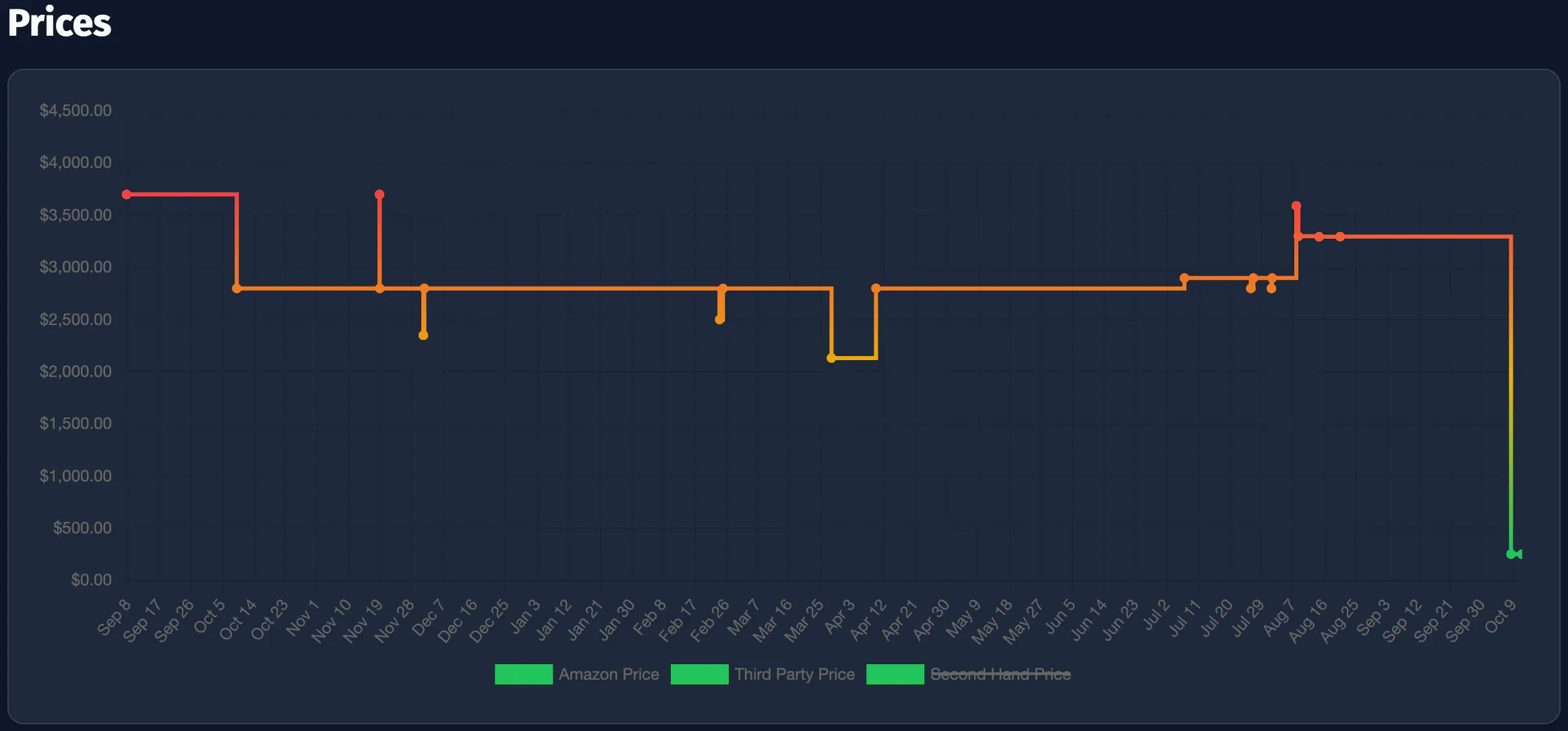This screenshot has height=731, width=1568.
Task: Click the green Third Party Price swatch
Action: 700,674
